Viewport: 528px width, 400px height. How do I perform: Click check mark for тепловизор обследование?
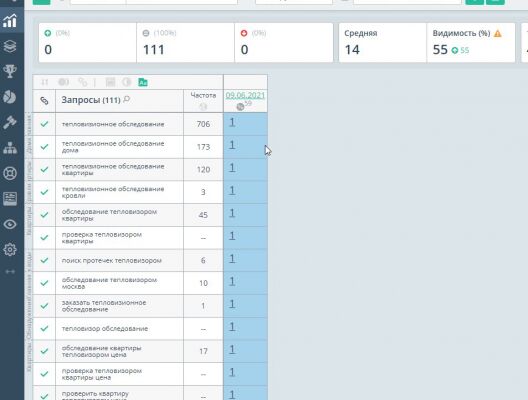(44, 328)
